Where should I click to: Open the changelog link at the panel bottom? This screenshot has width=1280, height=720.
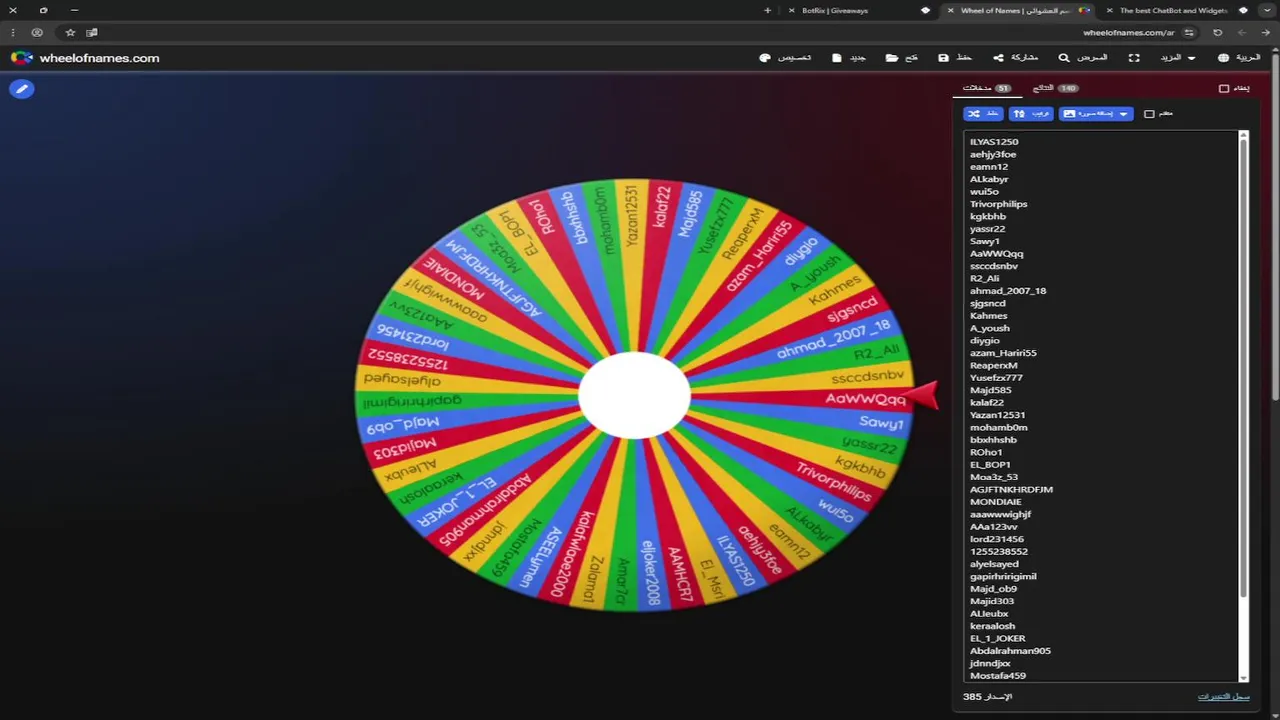coord(1224,696)
